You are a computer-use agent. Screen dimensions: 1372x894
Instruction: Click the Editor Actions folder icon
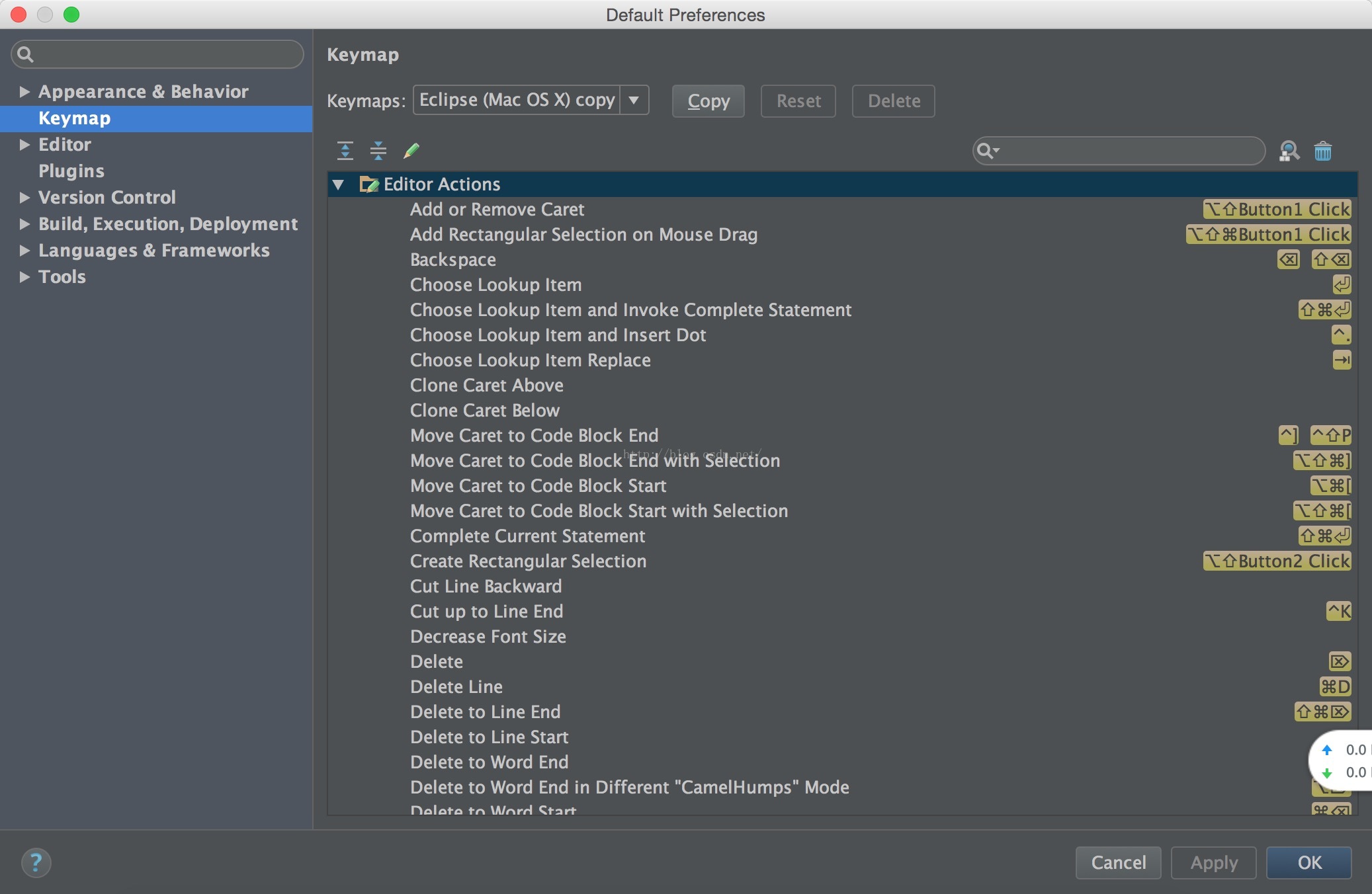[x=368, y=184]
